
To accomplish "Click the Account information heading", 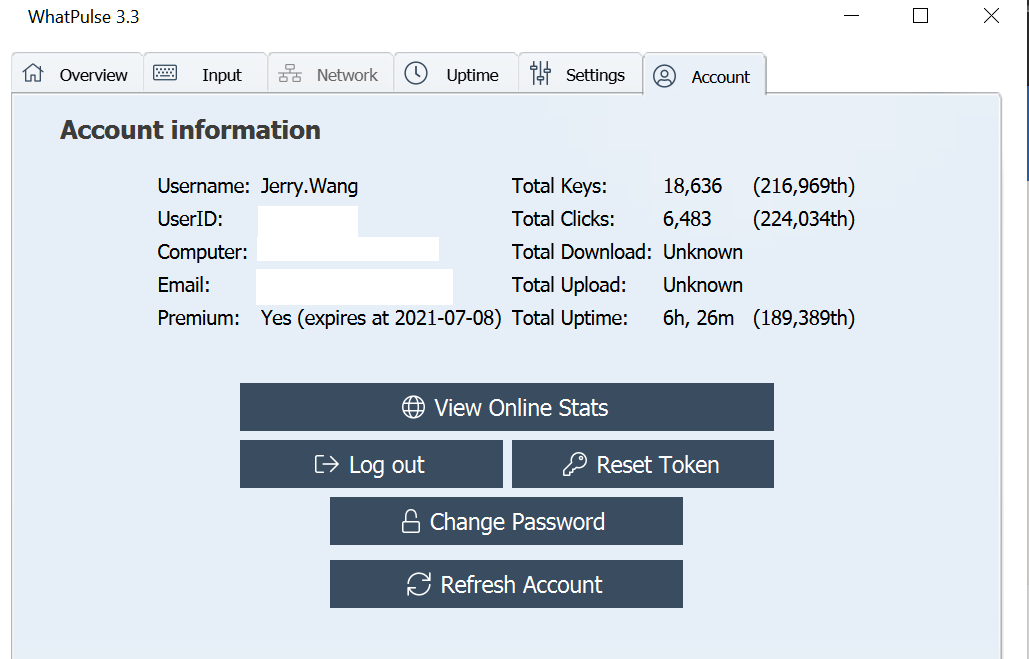I will click(x=190, y=130).
